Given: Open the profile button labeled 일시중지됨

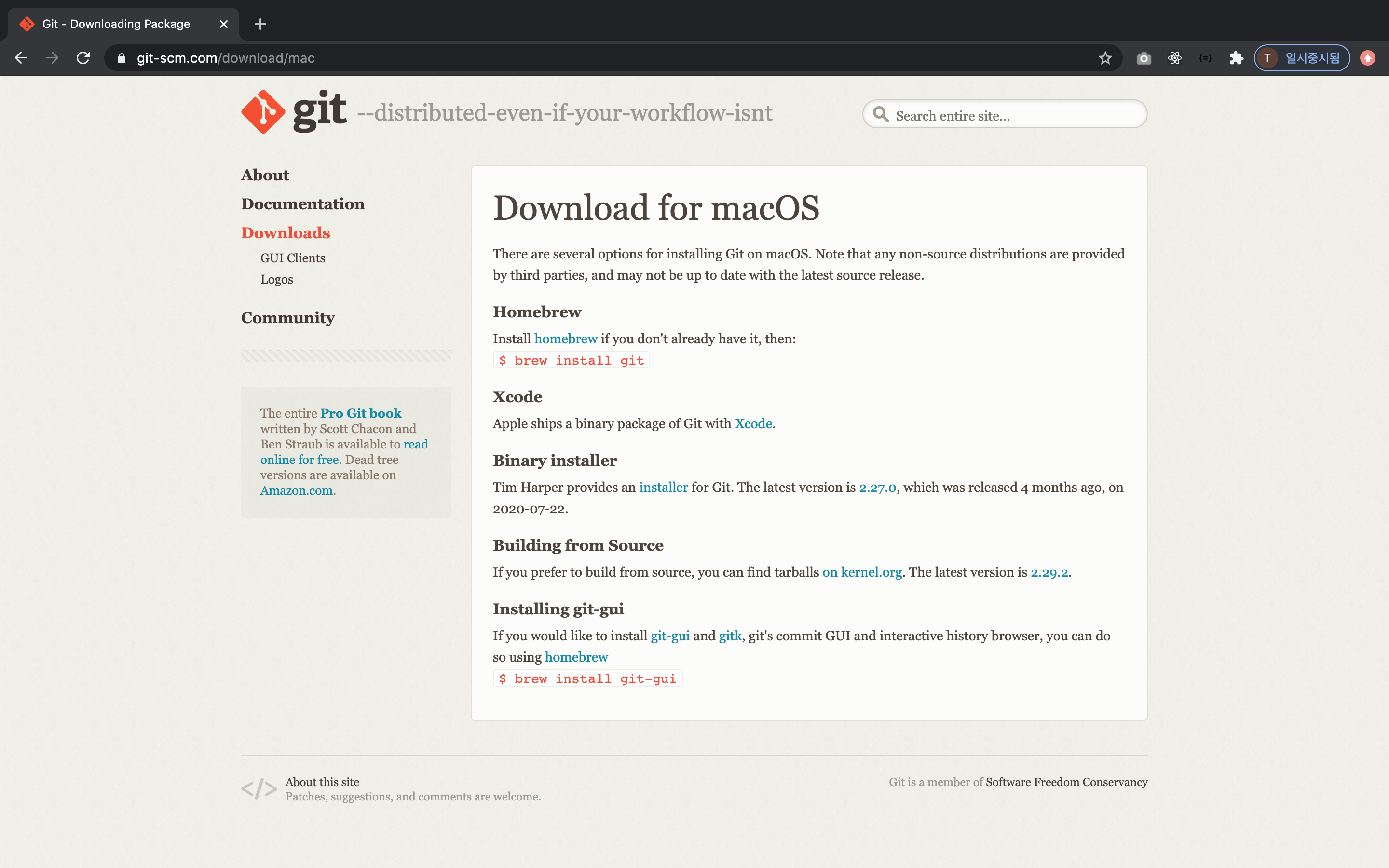Looking at the screenshot, I should click(x=1302, y=58).
